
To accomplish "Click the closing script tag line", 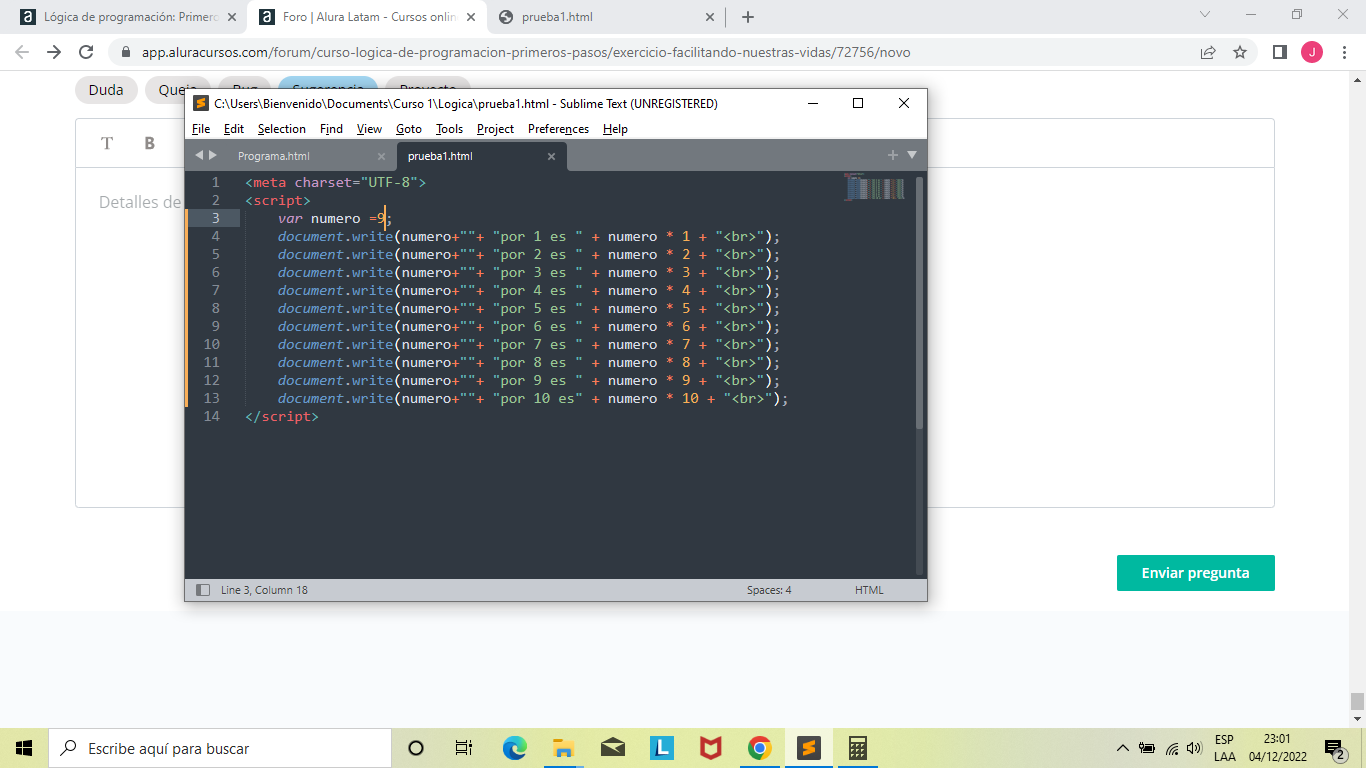I will click(x=281, y=416).
